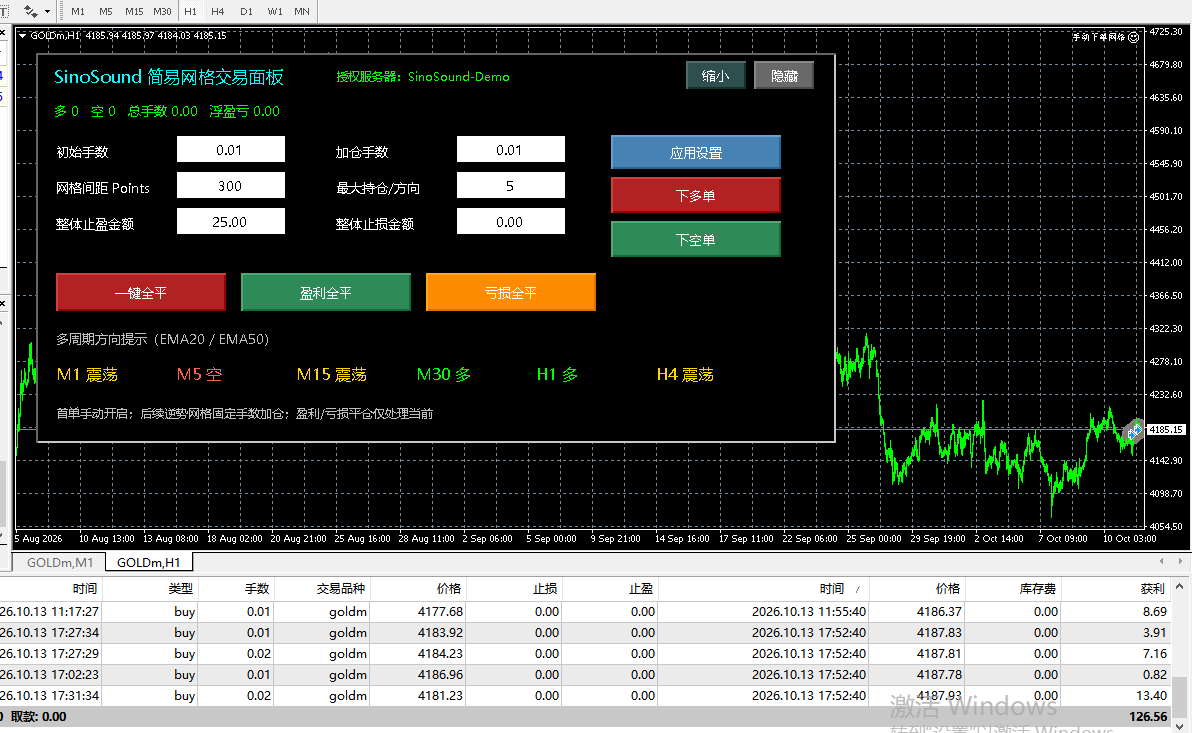Hide the panel with the 隐藏 button

click(x=784, y=75)
